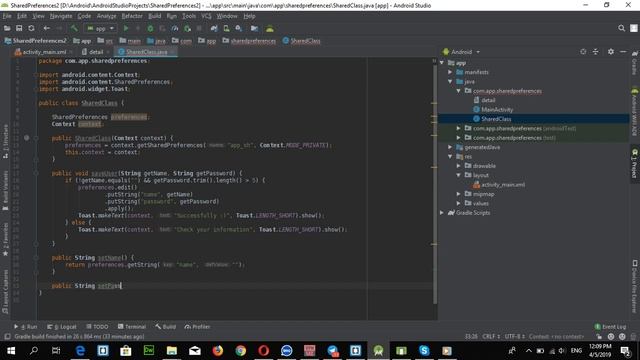Click the Debug app bug icon

click(150, 28)
